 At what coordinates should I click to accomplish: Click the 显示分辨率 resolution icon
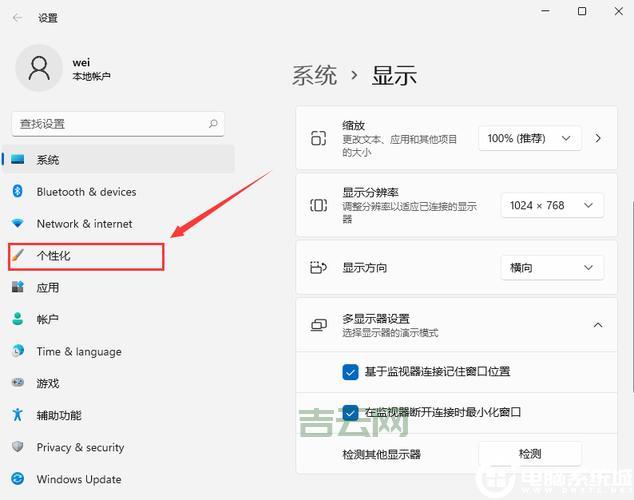[318, 205]
